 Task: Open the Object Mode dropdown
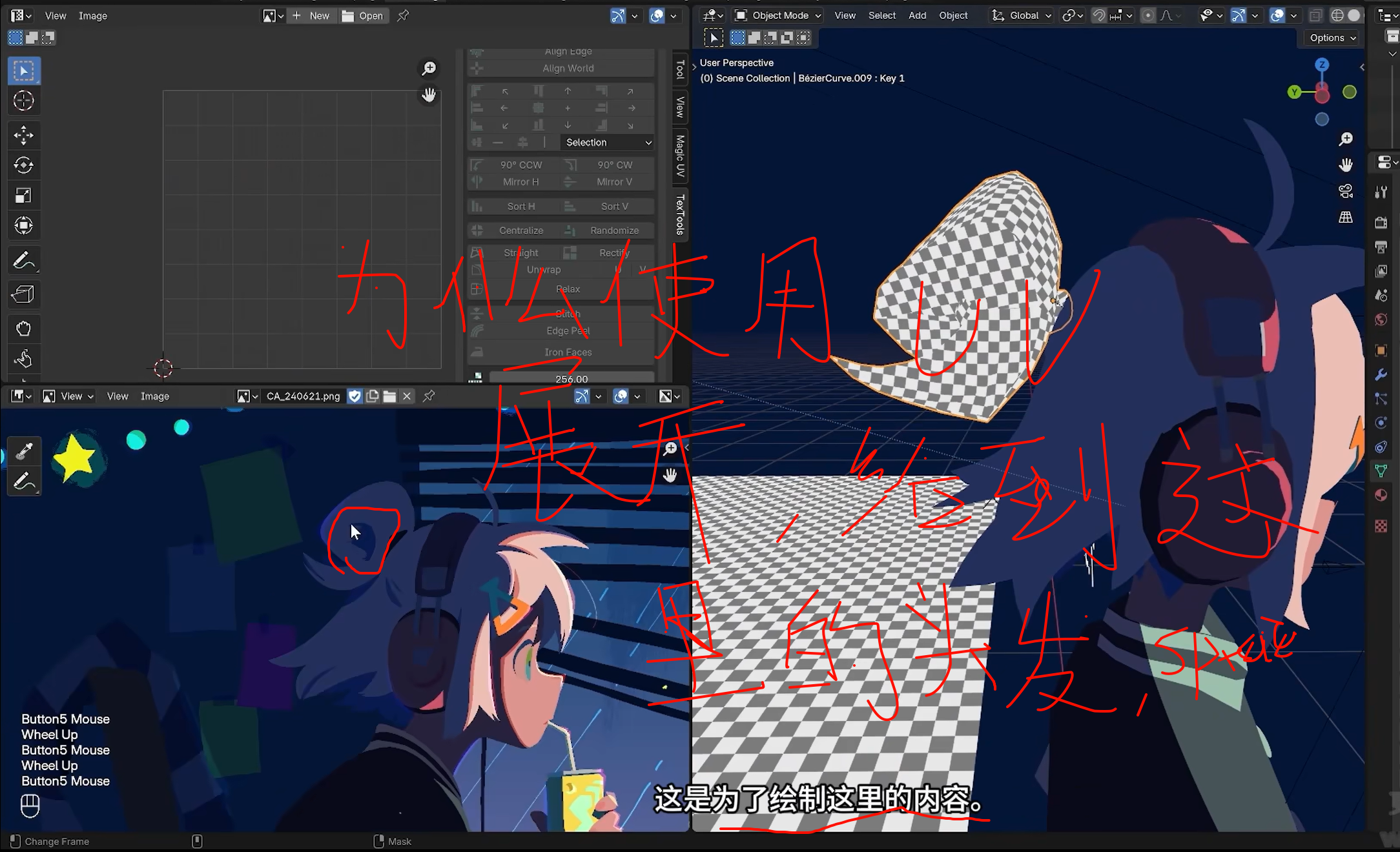[777, 15]
